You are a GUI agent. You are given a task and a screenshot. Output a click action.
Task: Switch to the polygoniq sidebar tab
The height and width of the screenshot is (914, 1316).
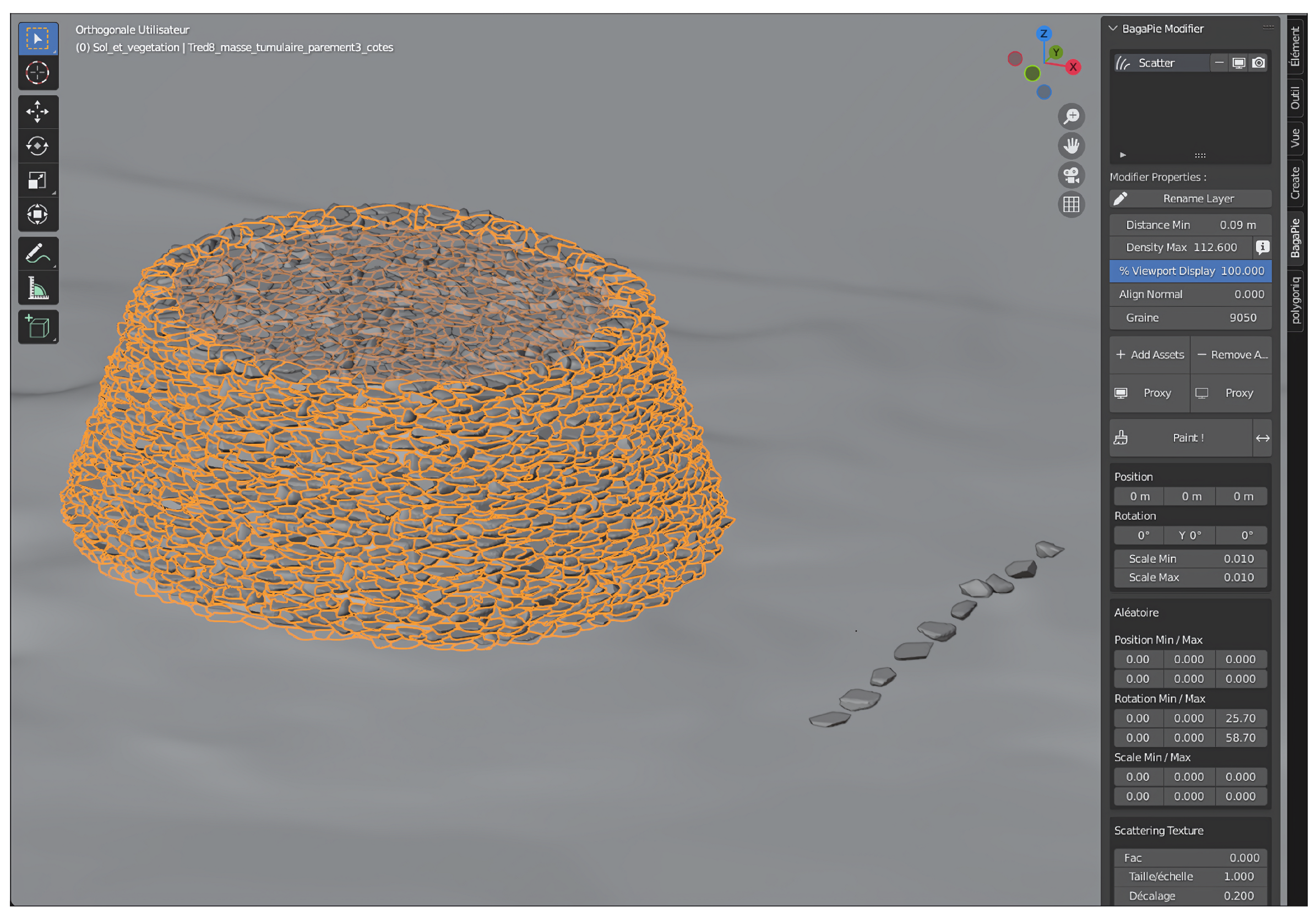click(x=1296, y=301)
